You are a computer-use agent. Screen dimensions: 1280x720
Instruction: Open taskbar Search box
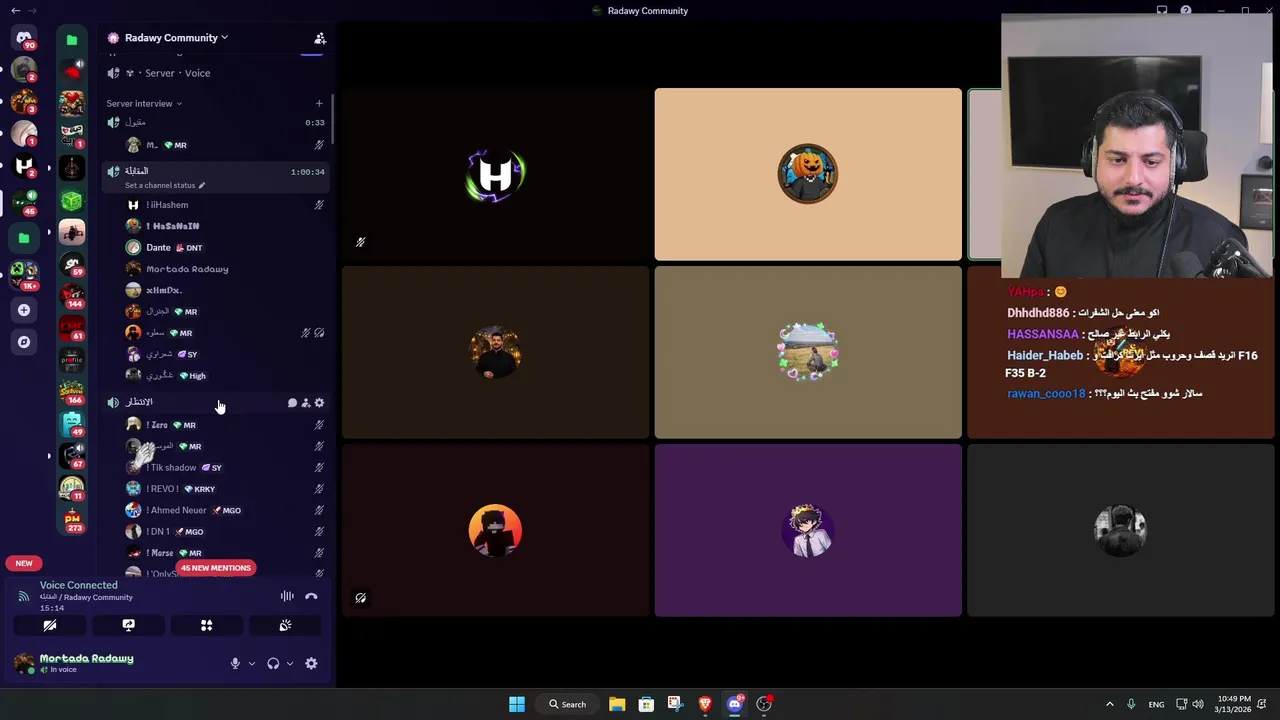coord(566,704)
